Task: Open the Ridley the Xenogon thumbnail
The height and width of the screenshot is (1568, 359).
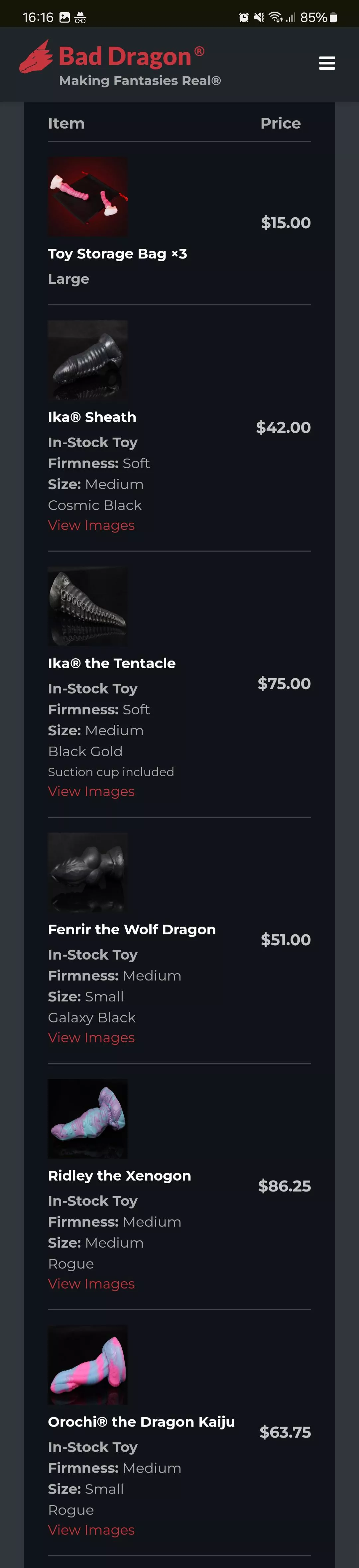Action: pos(88,1118)
